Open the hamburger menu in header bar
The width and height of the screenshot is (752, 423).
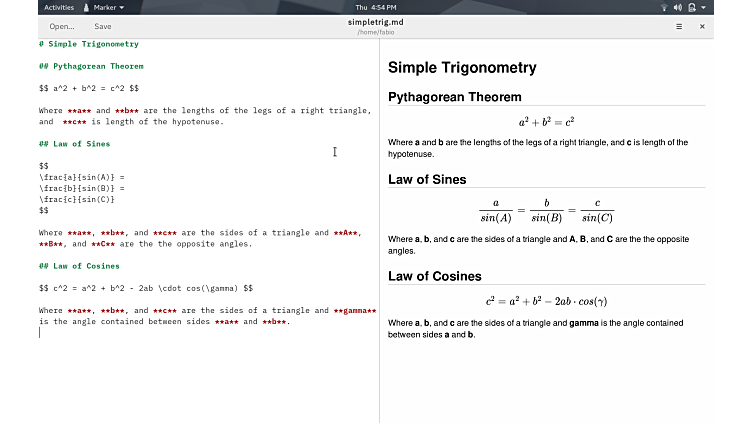[679, 26]
